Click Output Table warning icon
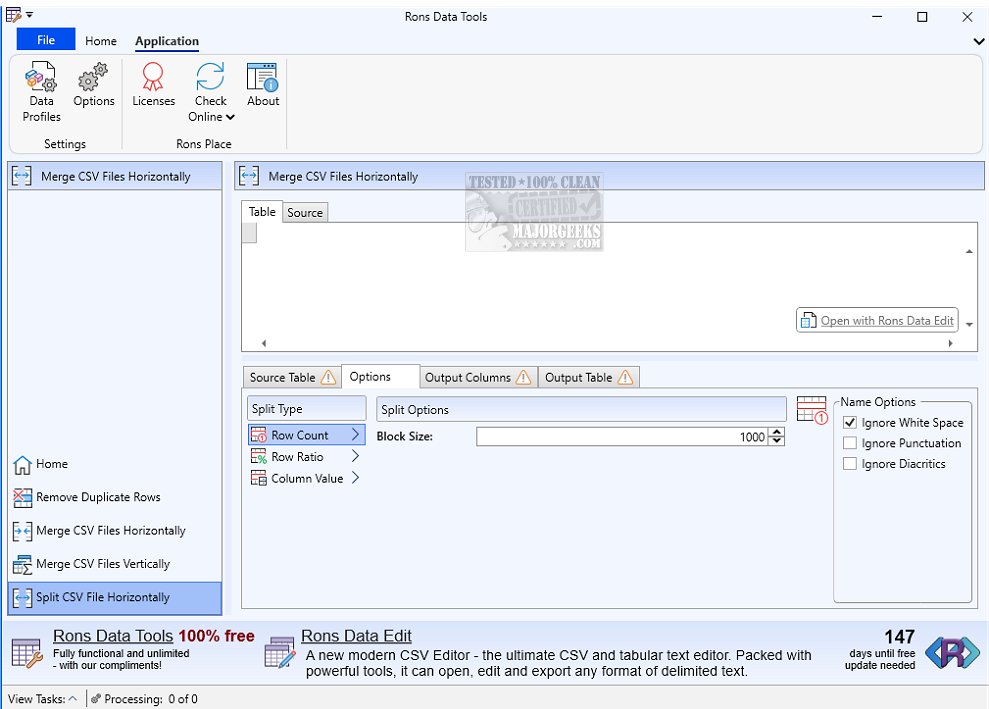The width and height of the screenshot is (989, 709). pos(624,377)
